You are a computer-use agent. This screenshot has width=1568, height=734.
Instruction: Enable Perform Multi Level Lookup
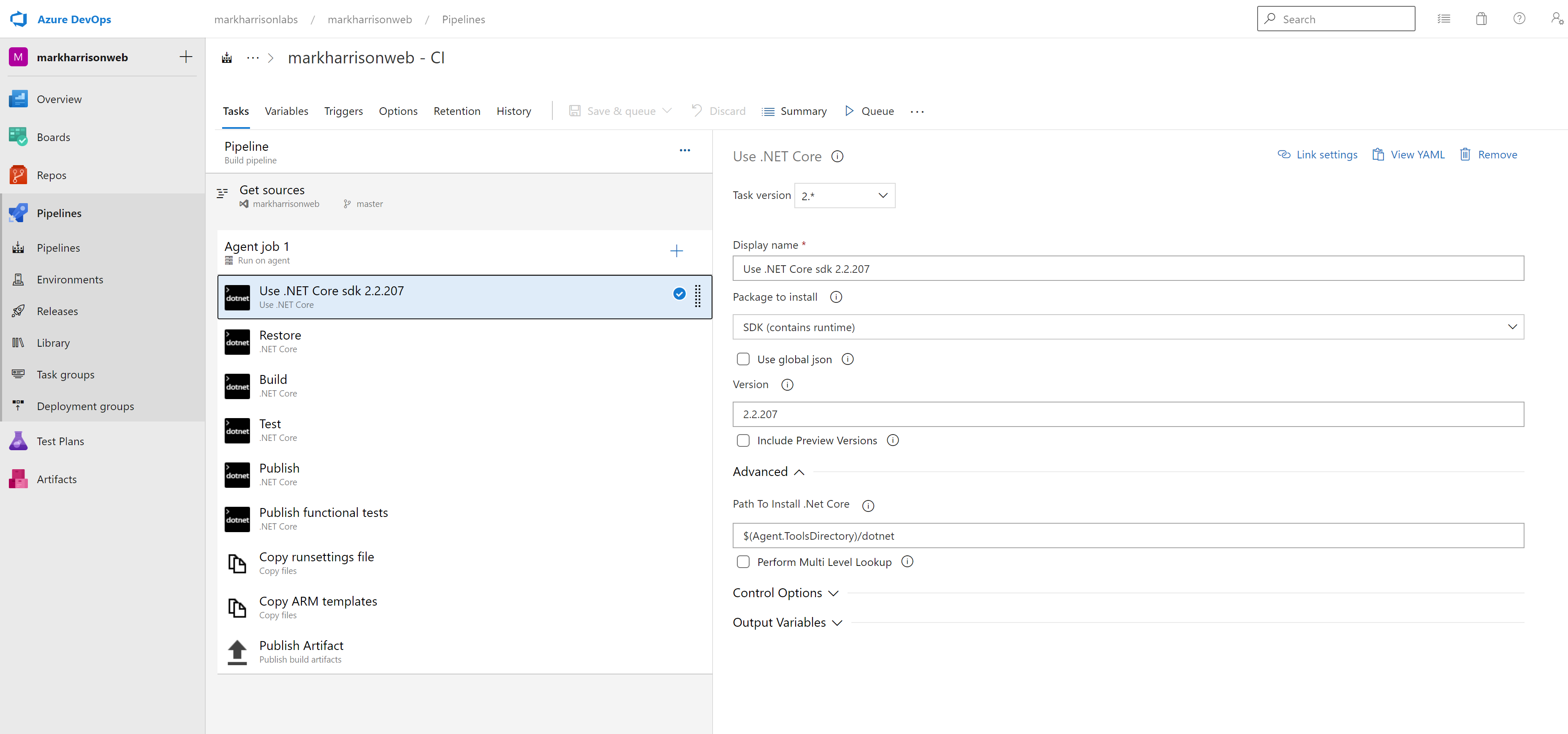(743, 562)
